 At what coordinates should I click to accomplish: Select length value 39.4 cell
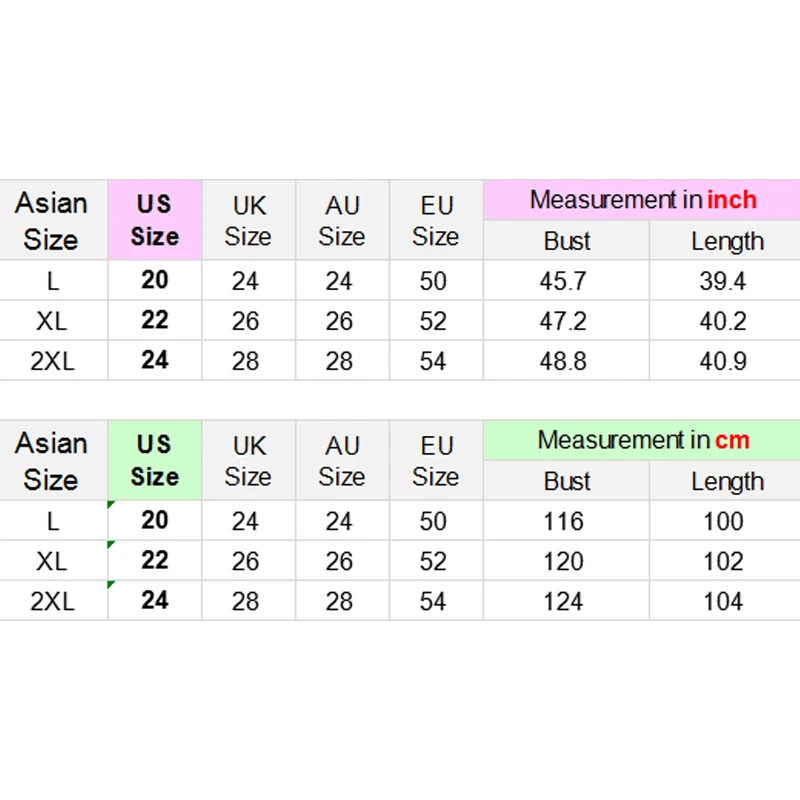(723, 281)
